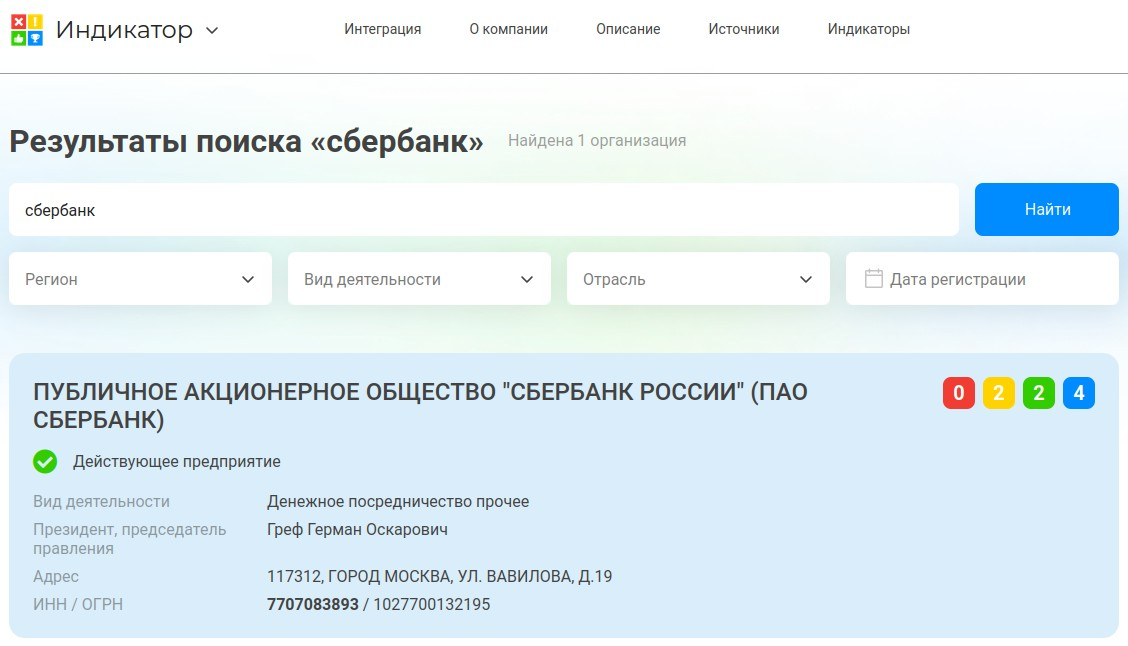Click the Президент, председатель правления label
Screen dimensions: 1128x646
click(129, 539)
